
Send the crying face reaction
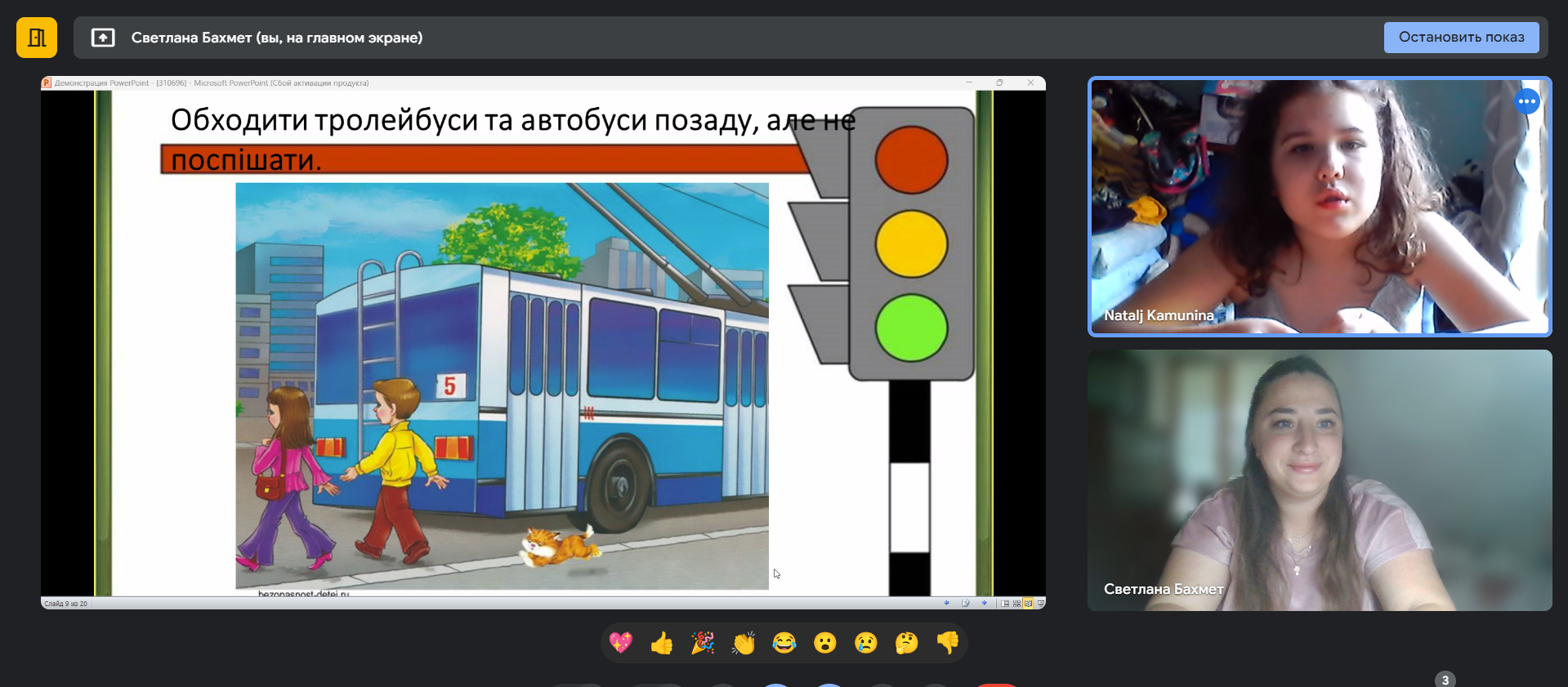pyautogui.click(x=866, y=643)
